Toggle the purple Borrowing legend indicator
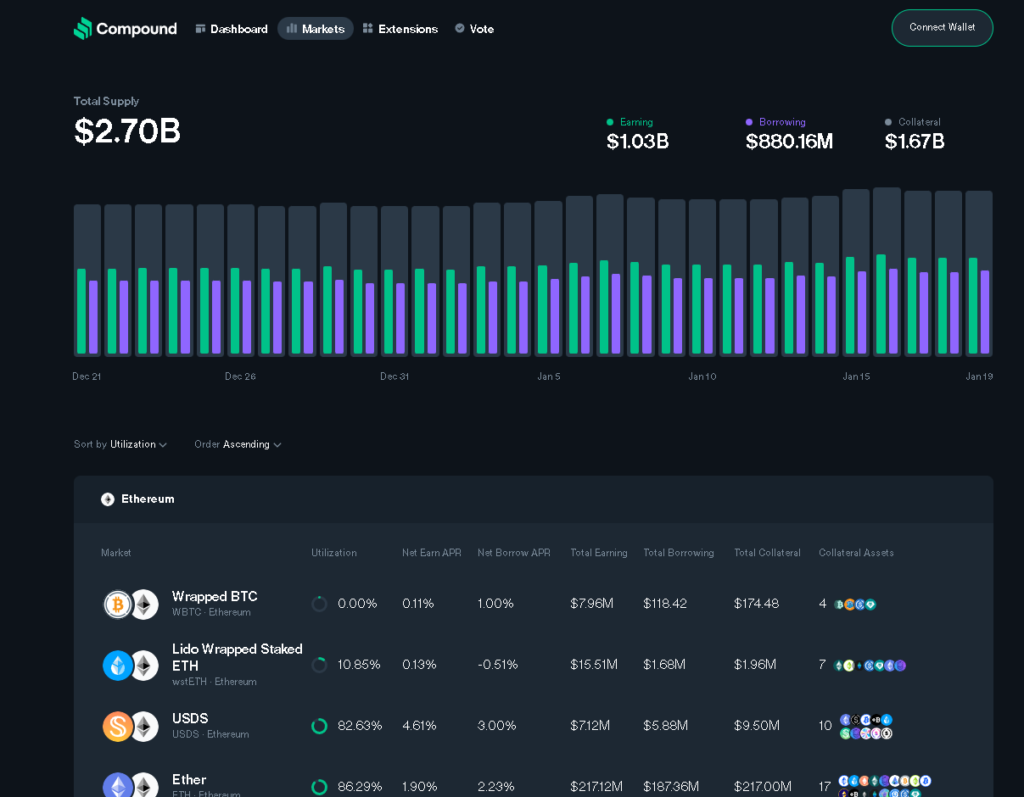 [x=749, y=121]
